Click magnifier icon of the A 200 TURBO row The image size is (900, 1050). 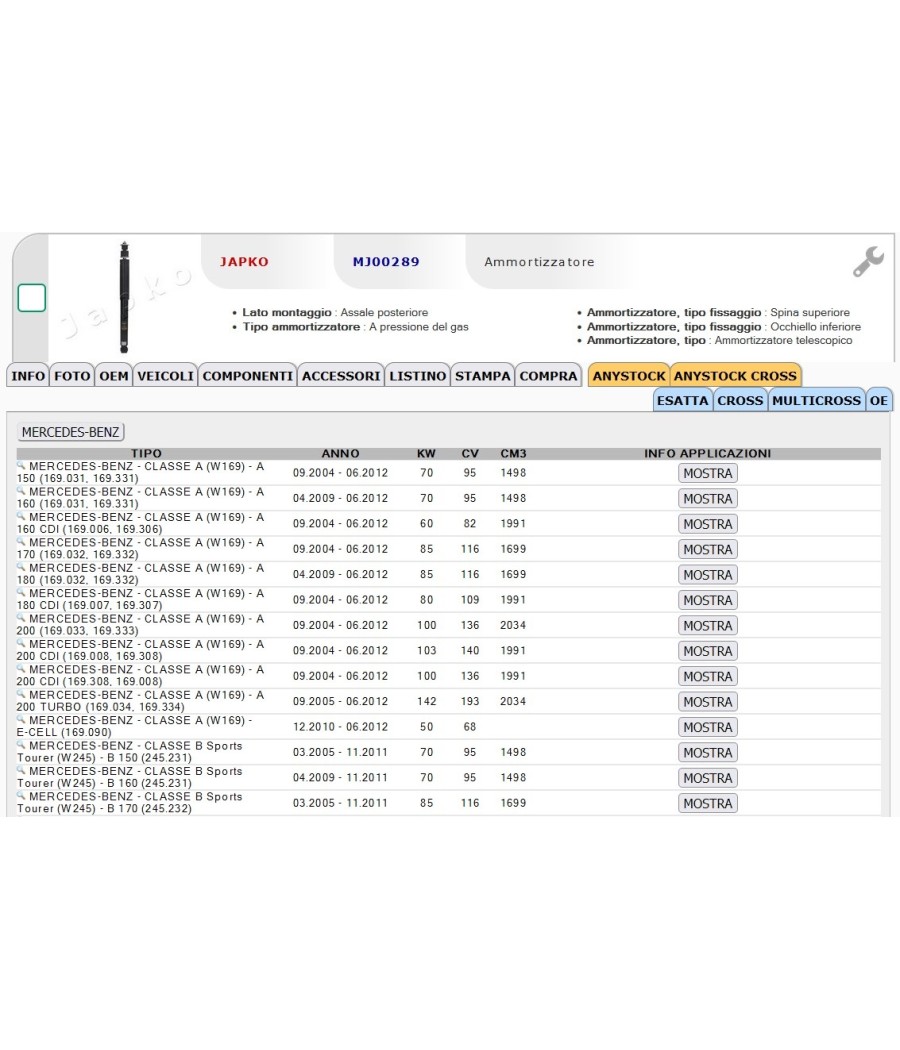(21, 694)
